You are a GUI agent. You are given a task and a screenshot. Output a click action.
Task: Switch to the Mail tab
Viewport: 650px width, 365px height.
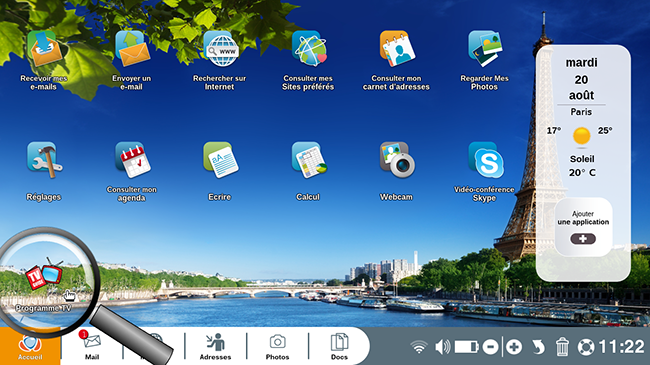pos(92,346)
